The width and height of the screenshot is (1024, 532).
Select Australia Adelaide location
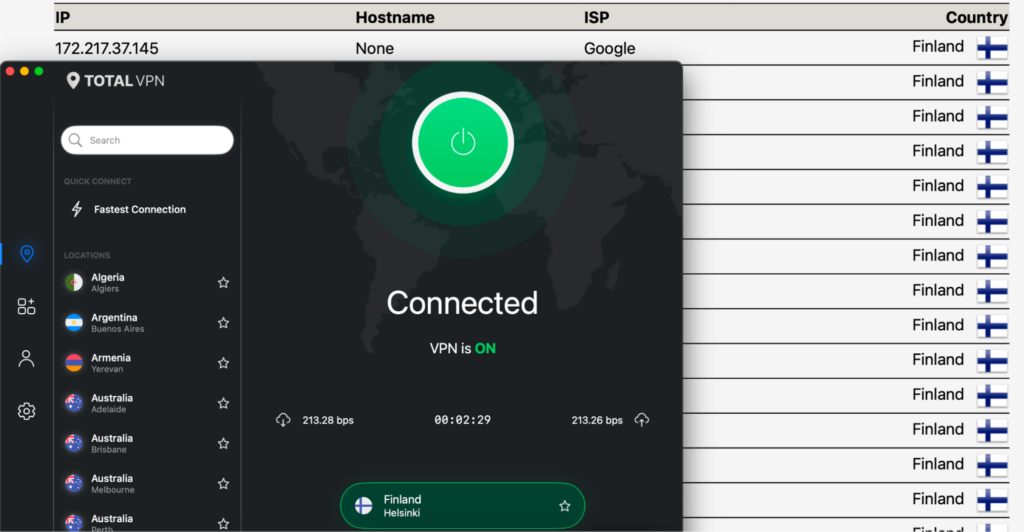pos(147,403)
